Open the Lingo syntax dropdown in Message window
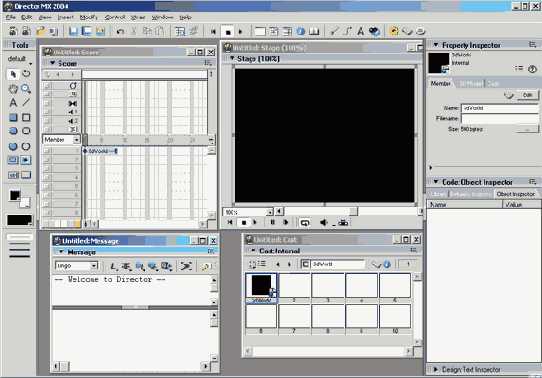Viewport: 542px width, 378px height. coord(94,265)
